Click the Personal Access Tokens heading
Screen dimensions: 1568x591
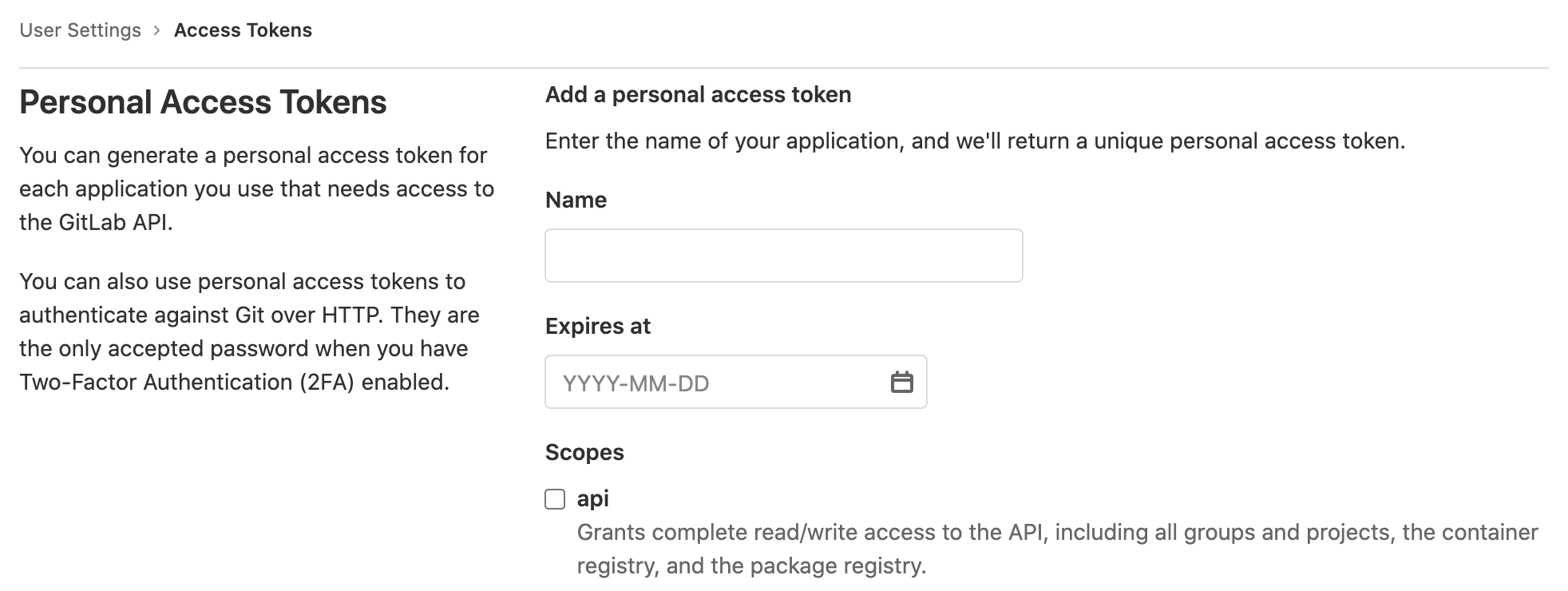point(203,102)
